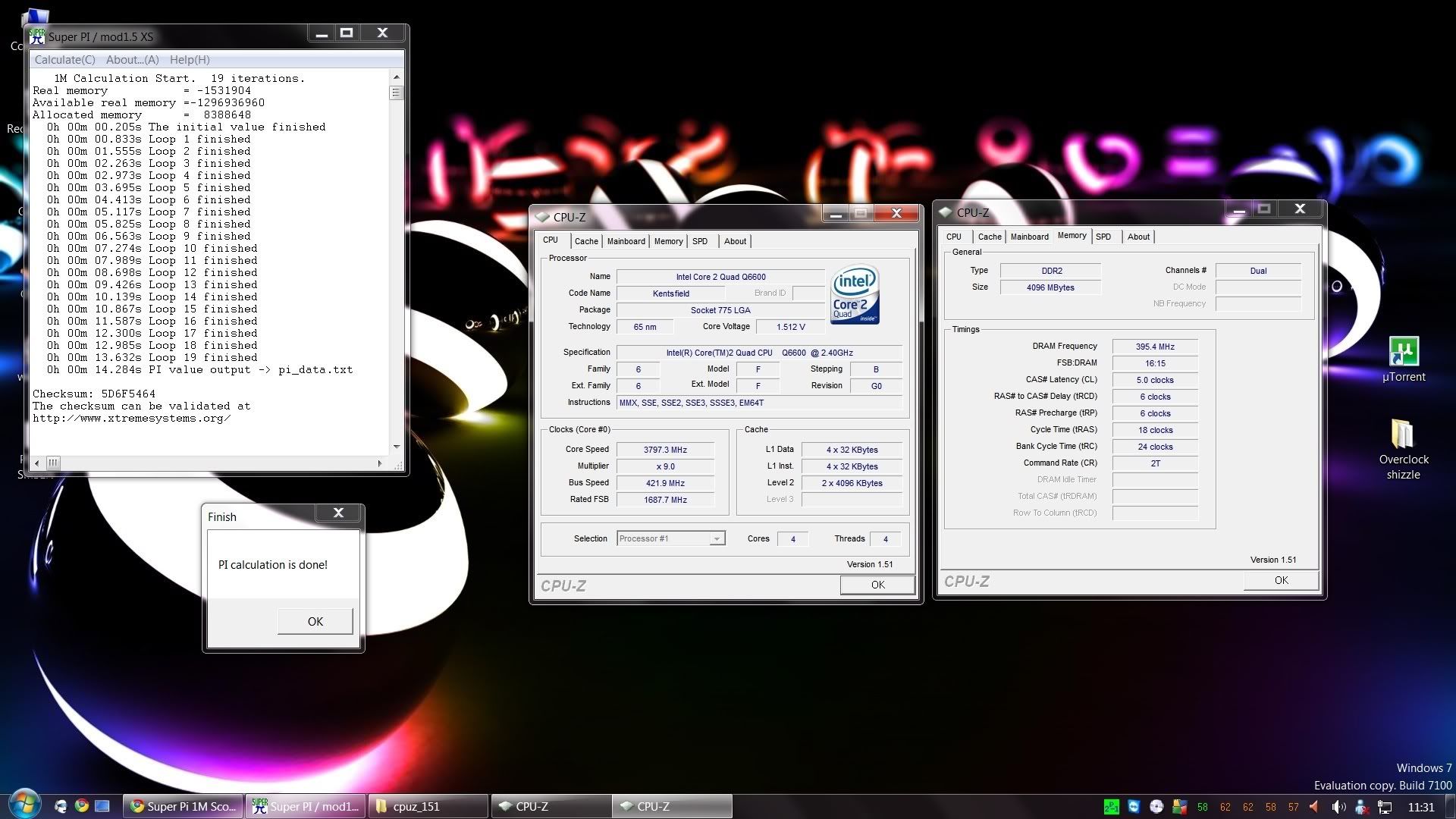Click the Core Voltage 1.512 V value
The width and height of the screenshot is (1456, 819).
click(x=790, y=327)
